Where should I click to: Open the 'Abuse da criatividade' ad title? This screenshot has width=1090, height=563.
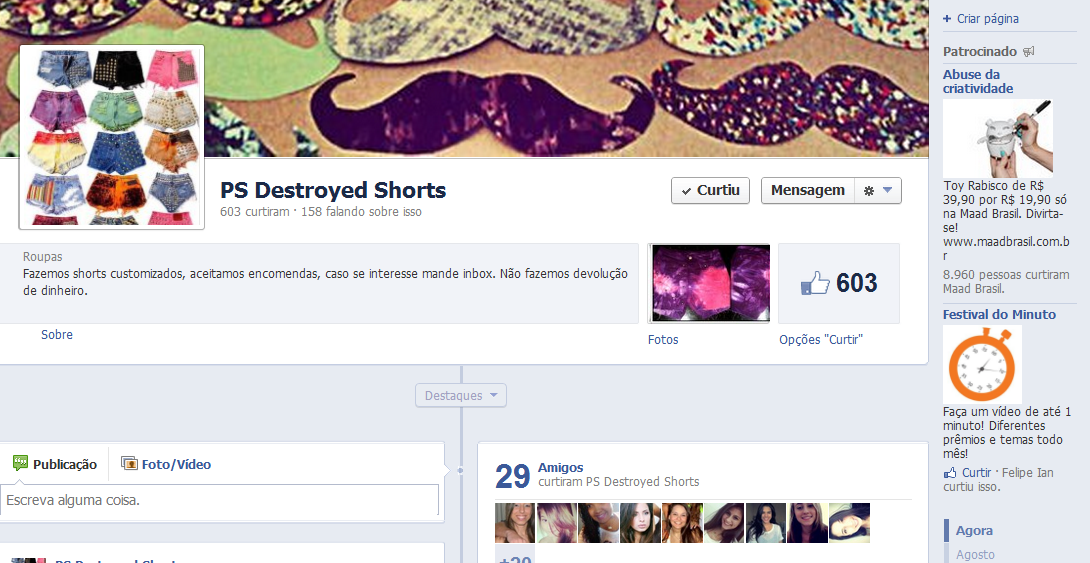pyautogui.click(x=977, y=81)
